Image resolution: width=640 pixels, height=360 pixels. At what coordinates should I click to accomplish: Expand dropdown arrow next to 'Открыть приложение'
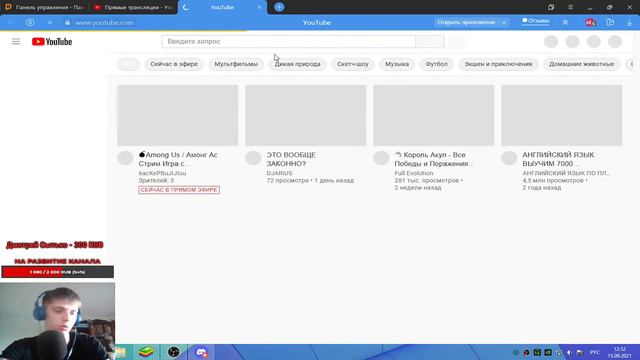[x=504, y=22]
